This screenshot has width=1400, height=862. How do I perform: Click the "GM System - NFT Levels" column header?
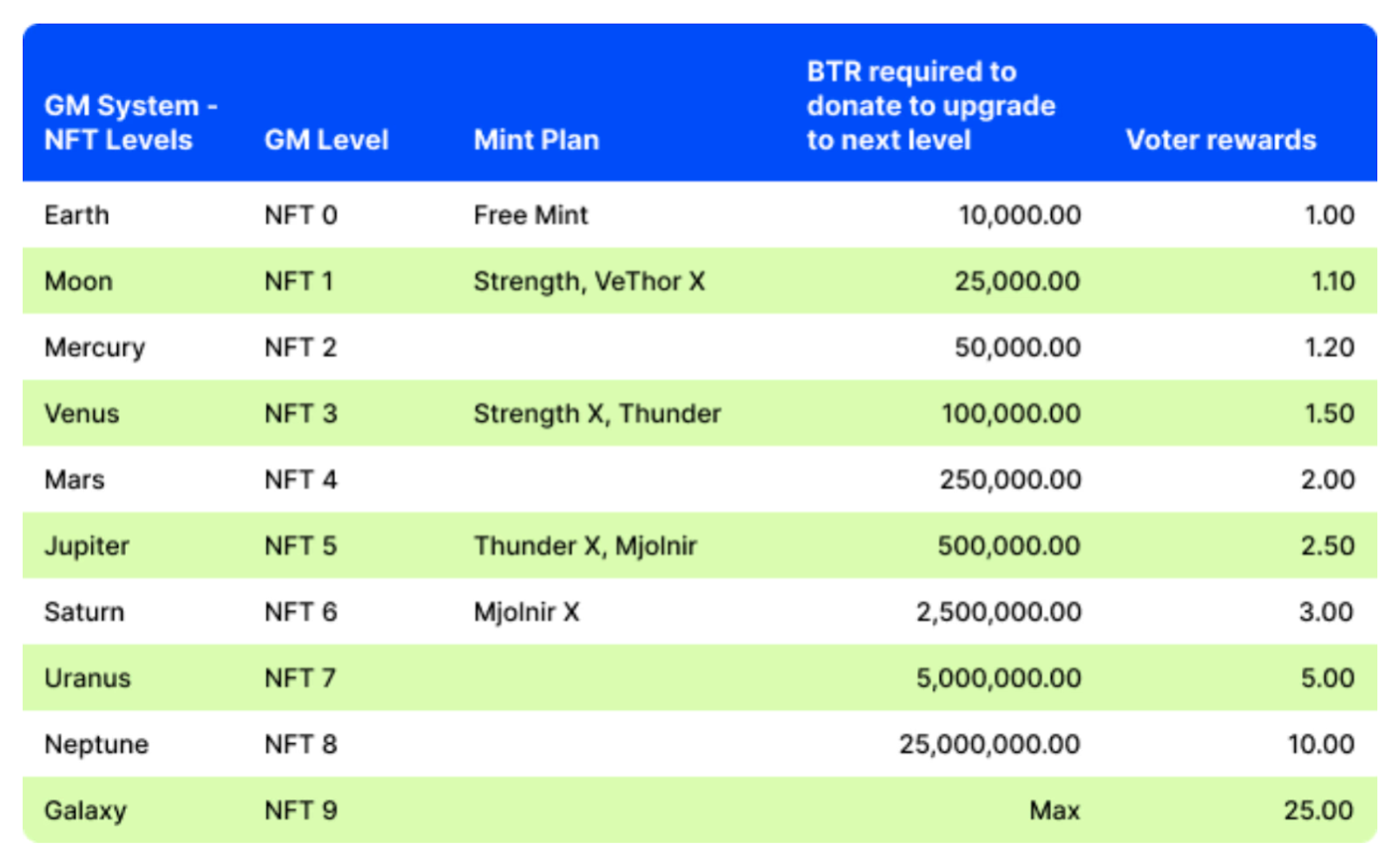tap(130, 123)
